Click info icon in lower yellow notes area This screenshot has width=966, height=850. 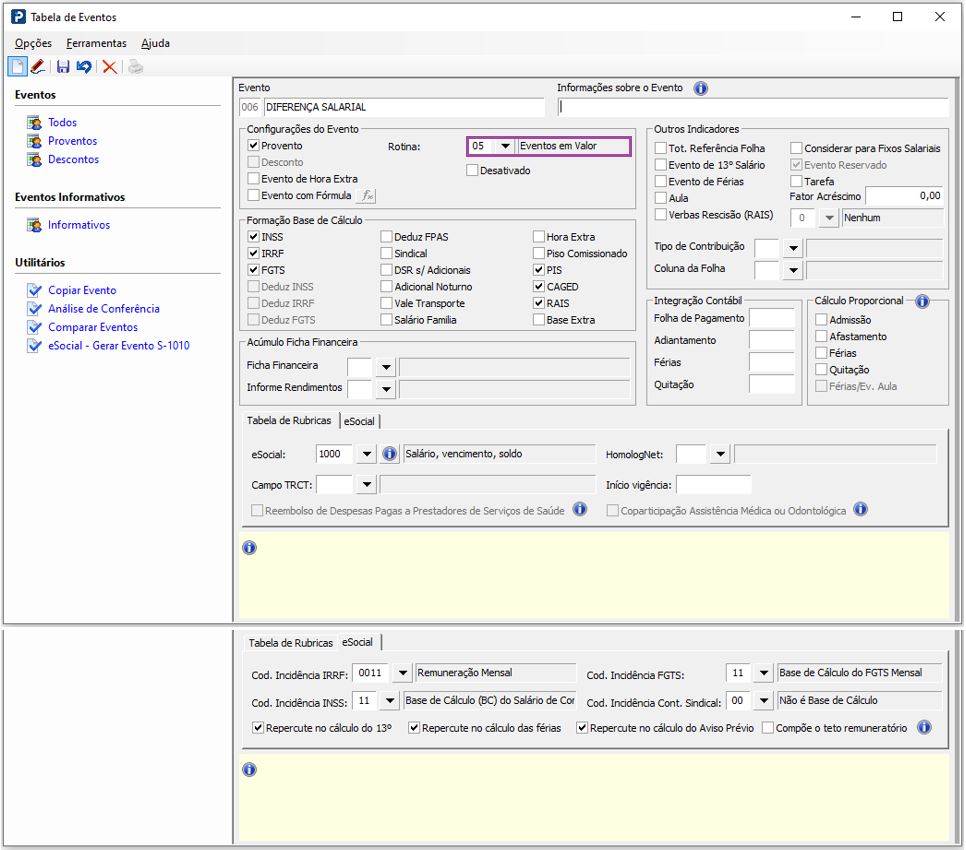(250, 769)
